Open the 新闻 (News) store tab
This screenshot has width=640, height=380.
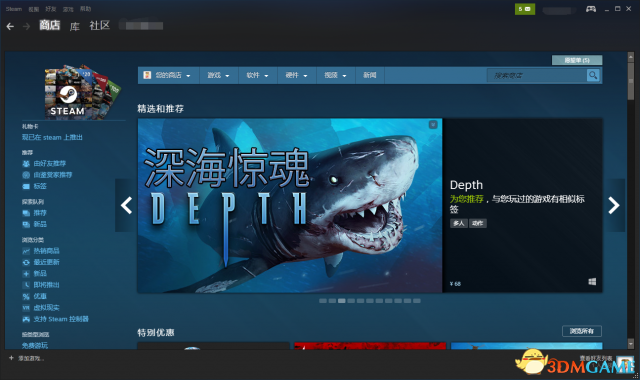point(370,75)
